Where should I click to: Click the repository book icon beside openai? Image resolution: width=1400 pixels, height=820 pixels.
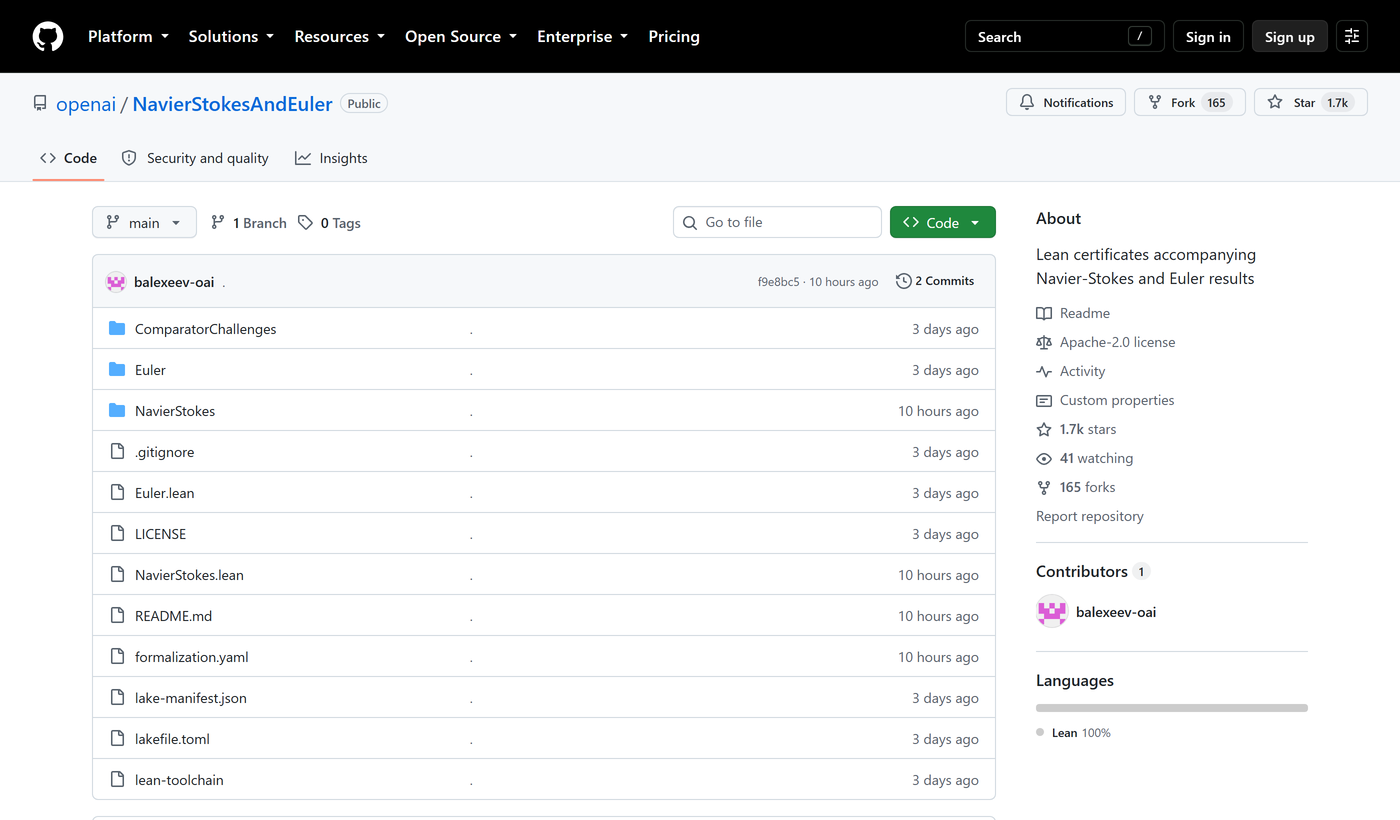pyautogui.click(x=40, y=104)
